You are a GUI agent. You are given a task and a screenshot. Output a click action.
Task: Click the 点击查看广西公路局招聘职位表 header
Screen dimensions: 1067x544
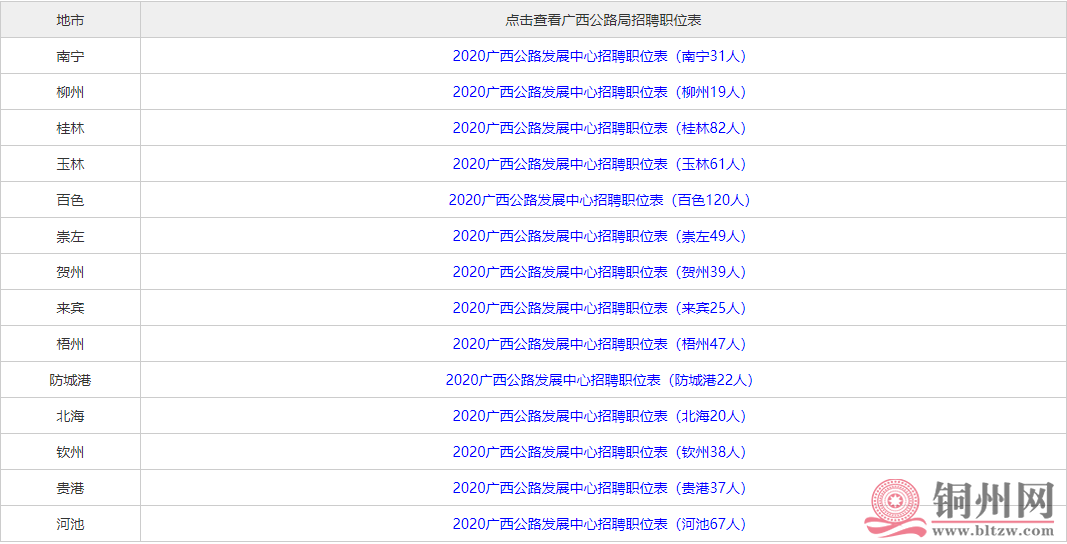point(603,20)
